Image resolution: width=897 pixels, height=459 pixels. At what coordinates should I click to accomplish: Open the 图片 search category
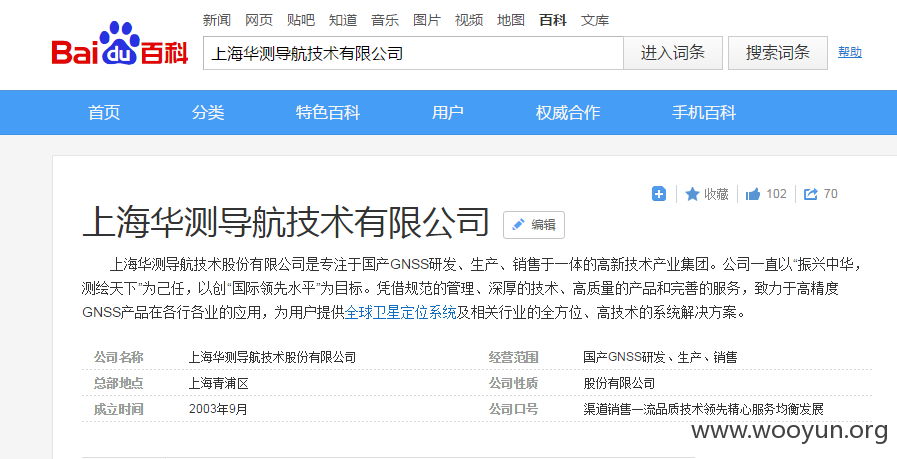point(427,20)
